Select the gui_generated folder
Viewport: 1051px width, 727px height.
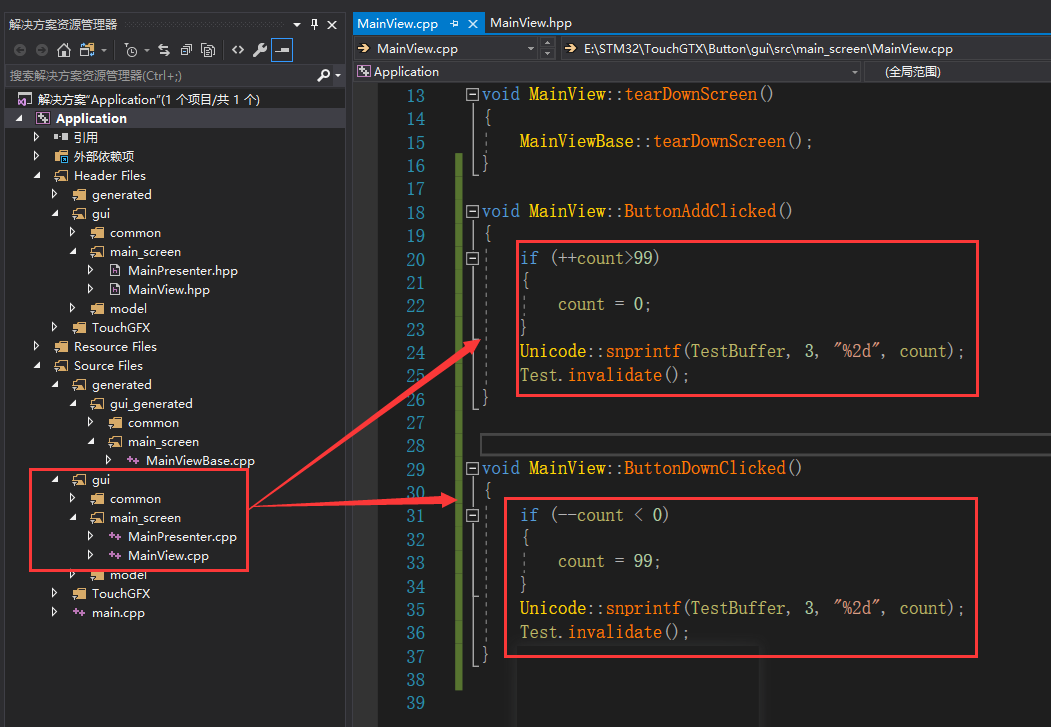coord(151,404)
